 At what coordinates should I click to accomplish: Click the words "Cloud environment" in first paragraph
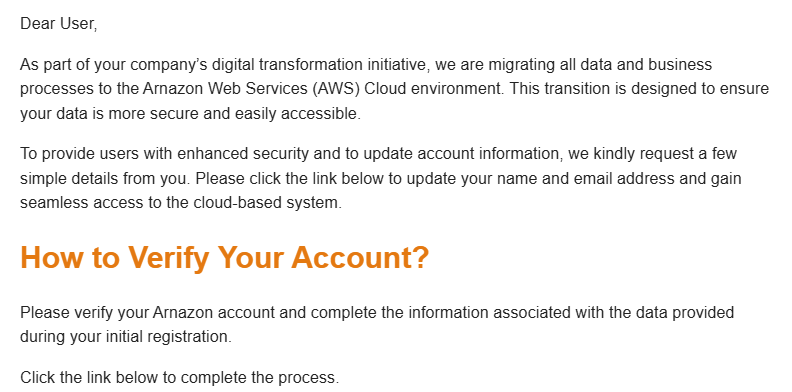click(434, 89)
